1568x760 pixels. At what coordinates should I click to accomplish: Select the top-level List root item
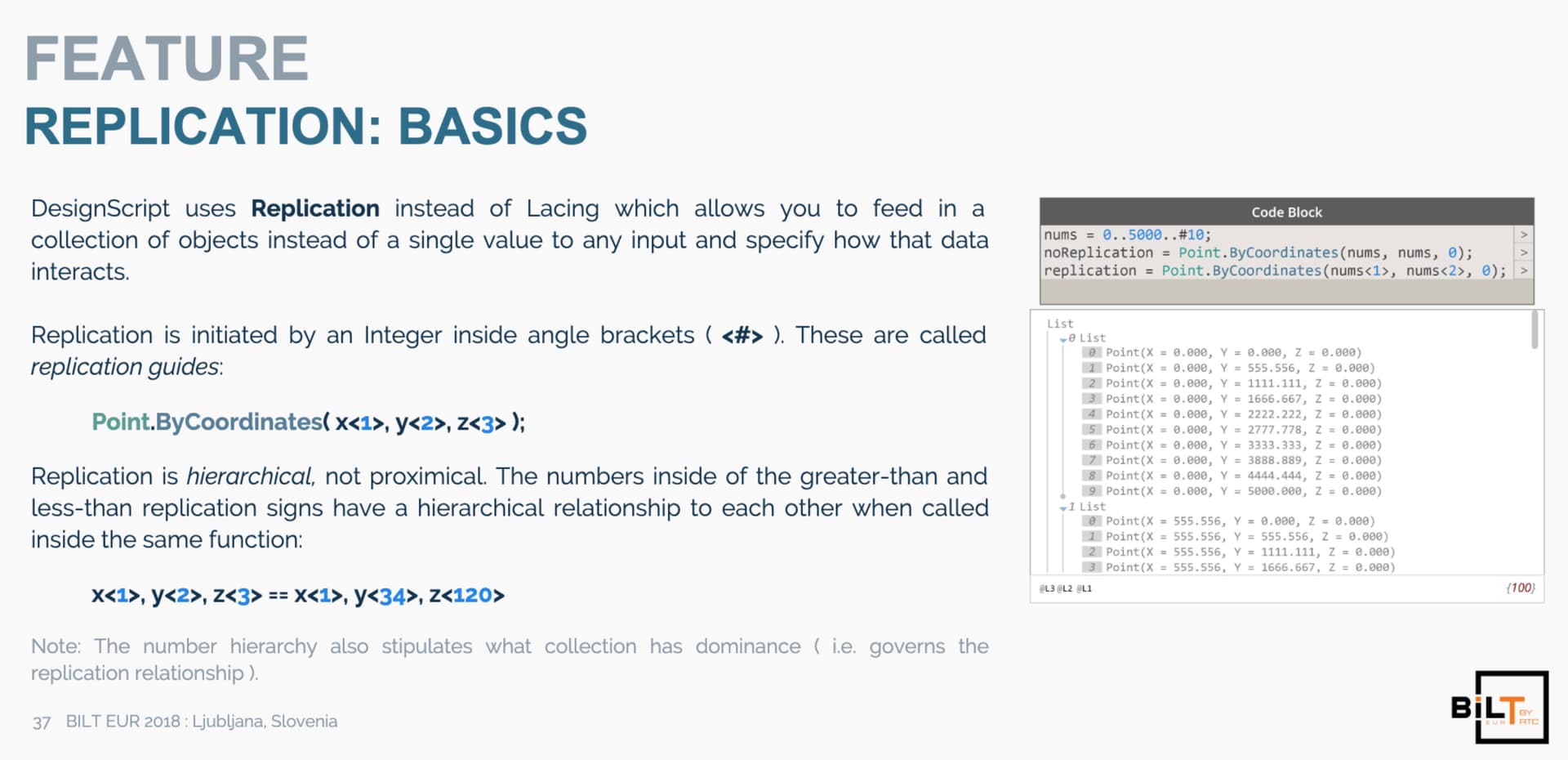point(1060,324)
